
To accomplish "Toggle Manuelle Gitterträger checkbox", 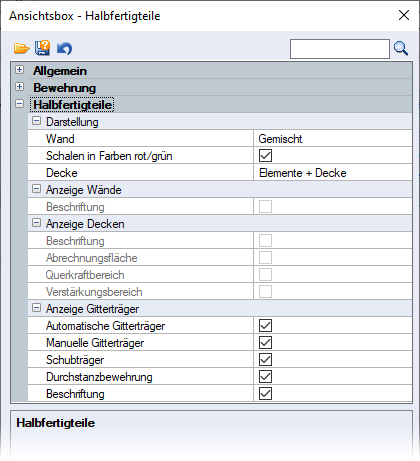I will pos(265,342).
